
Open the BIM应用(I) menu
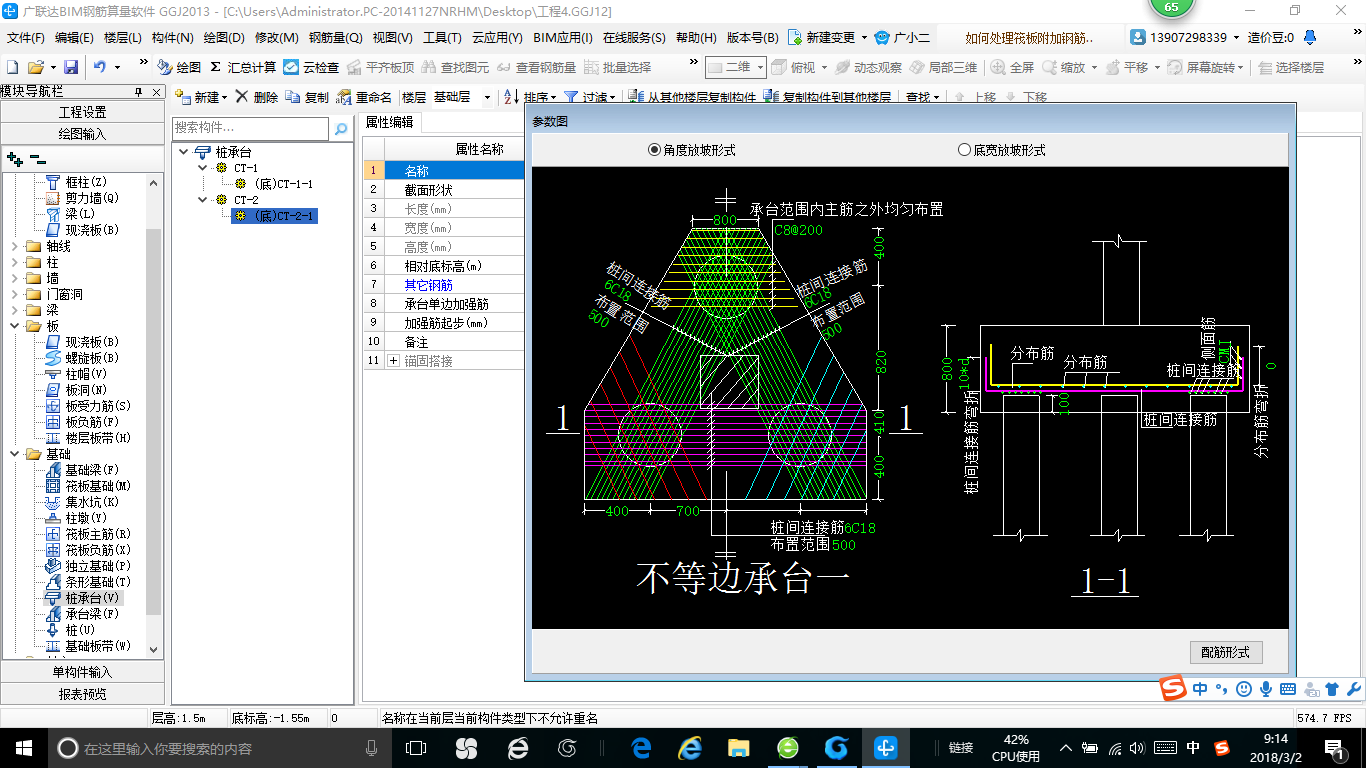point(563,38)
